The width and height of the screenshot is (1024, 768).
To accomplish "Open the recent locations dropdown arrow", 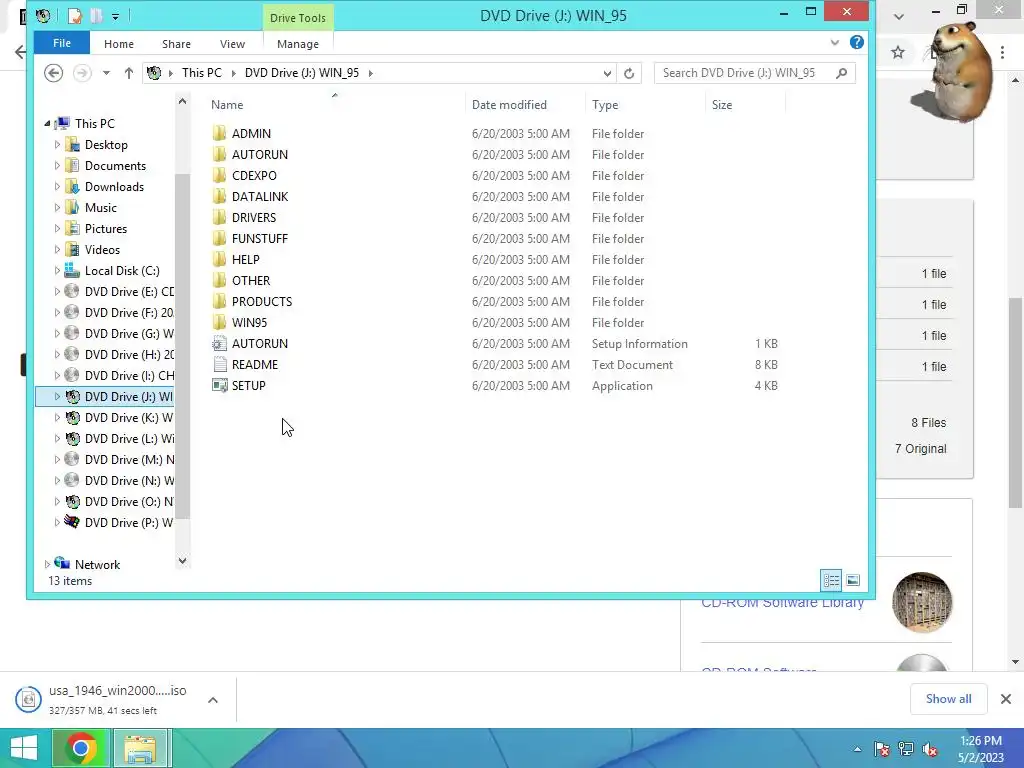I will 106,72.
